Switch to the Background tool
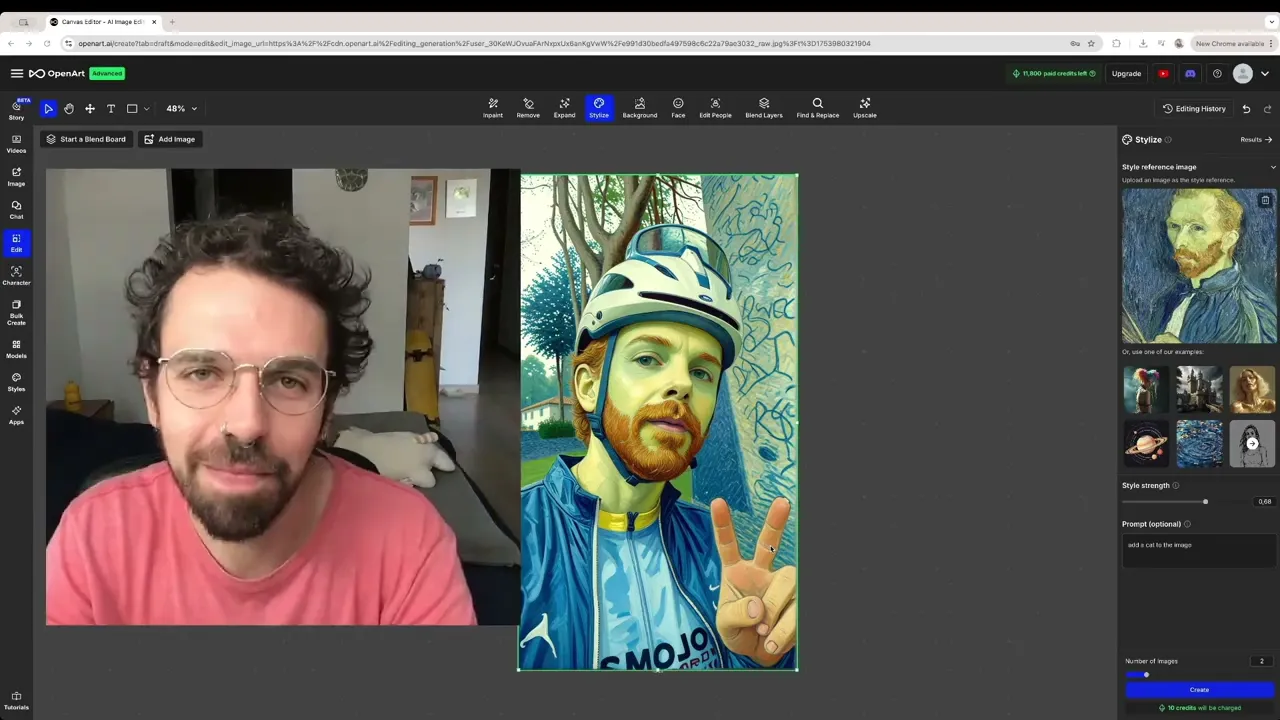The width and height of the screenshot is (1280, 720). click(x=639, y=108)
